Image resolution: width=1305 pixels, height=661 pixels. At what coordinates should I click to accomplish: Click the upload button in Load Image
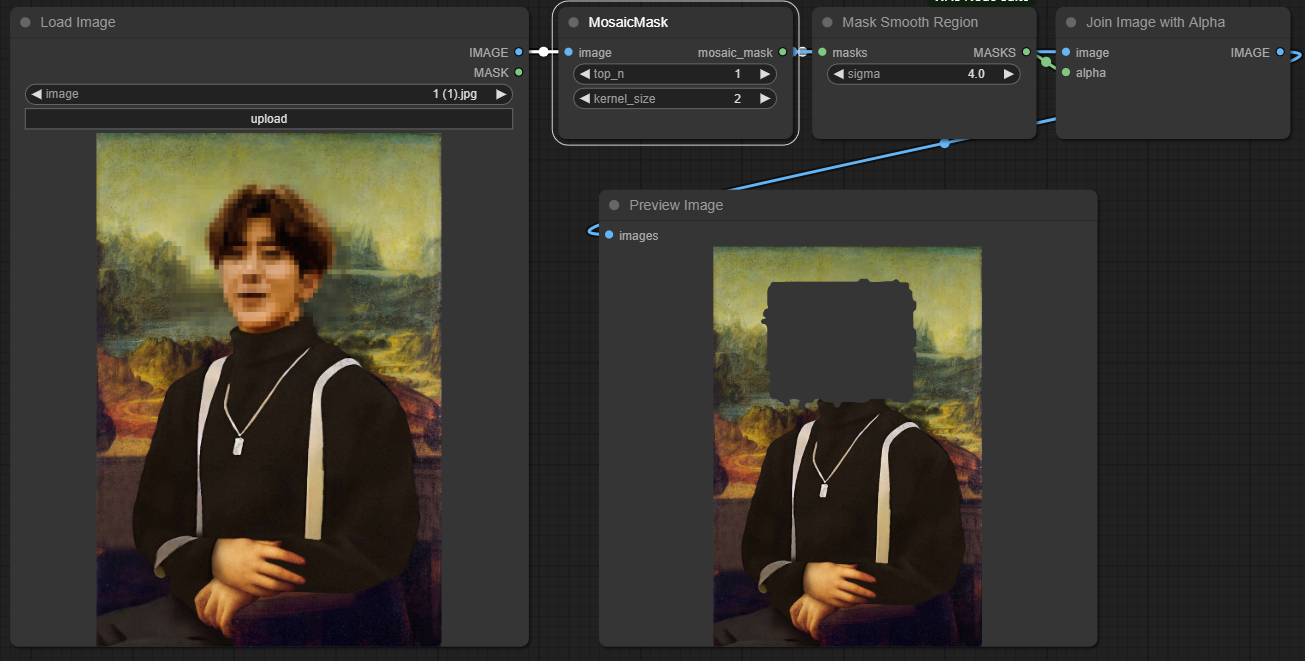coord(269,119)
